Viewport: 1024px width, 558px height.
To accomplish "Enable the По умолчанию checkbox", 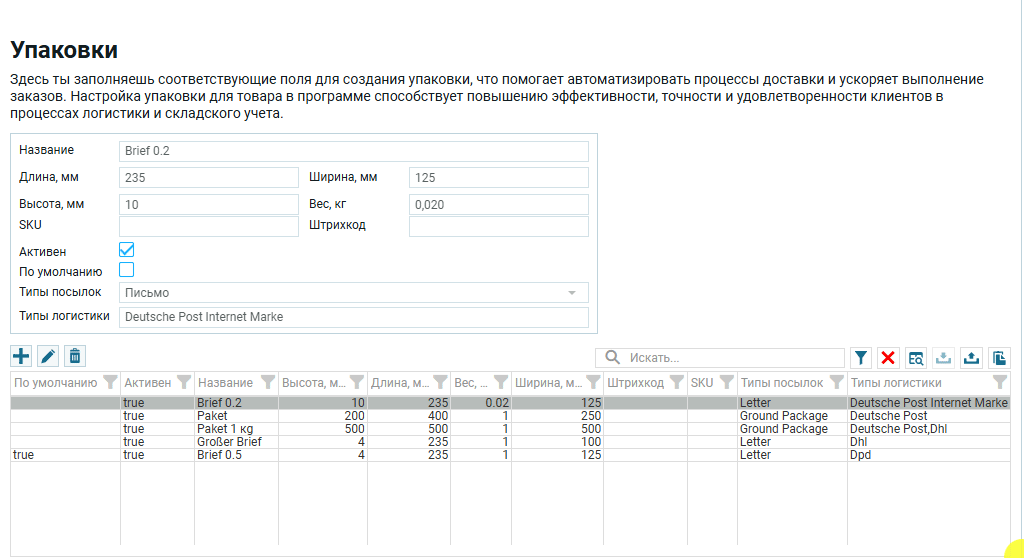I will pyautogui.click(x=127, y=270).
